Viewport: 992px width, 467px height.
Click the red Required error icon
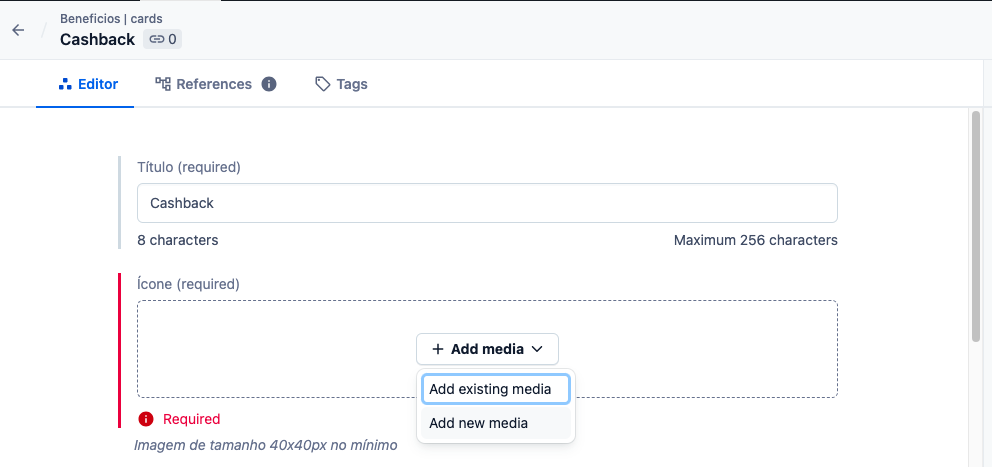click(x=146, y=419)
